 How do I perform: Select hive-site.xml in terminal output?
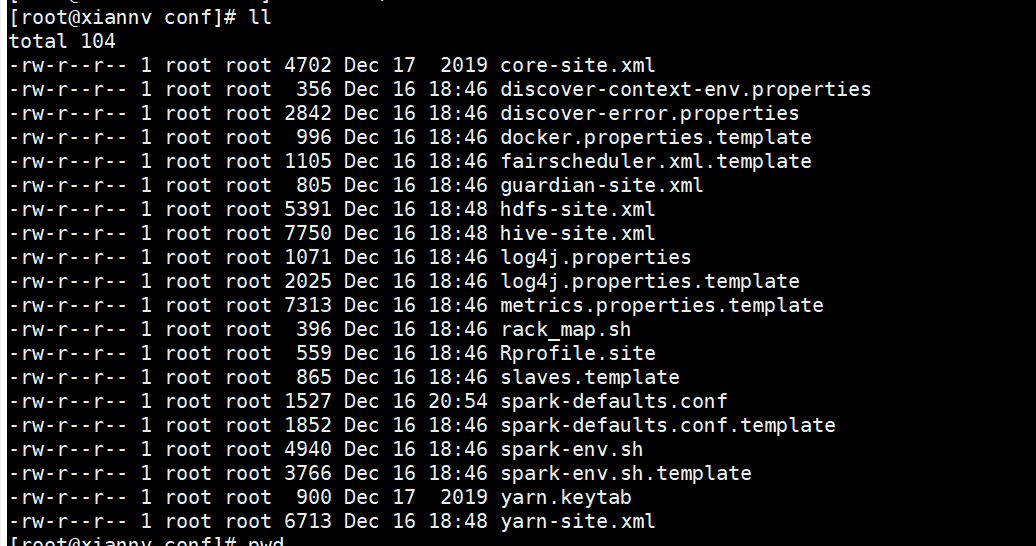coord(578,233)
